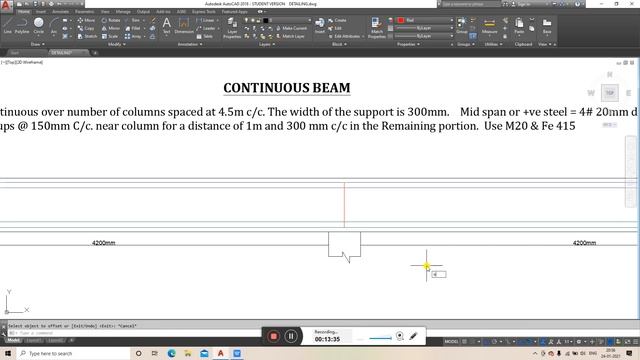
Task: Activate the Mirror command
Action: click(x=111, y=28)
